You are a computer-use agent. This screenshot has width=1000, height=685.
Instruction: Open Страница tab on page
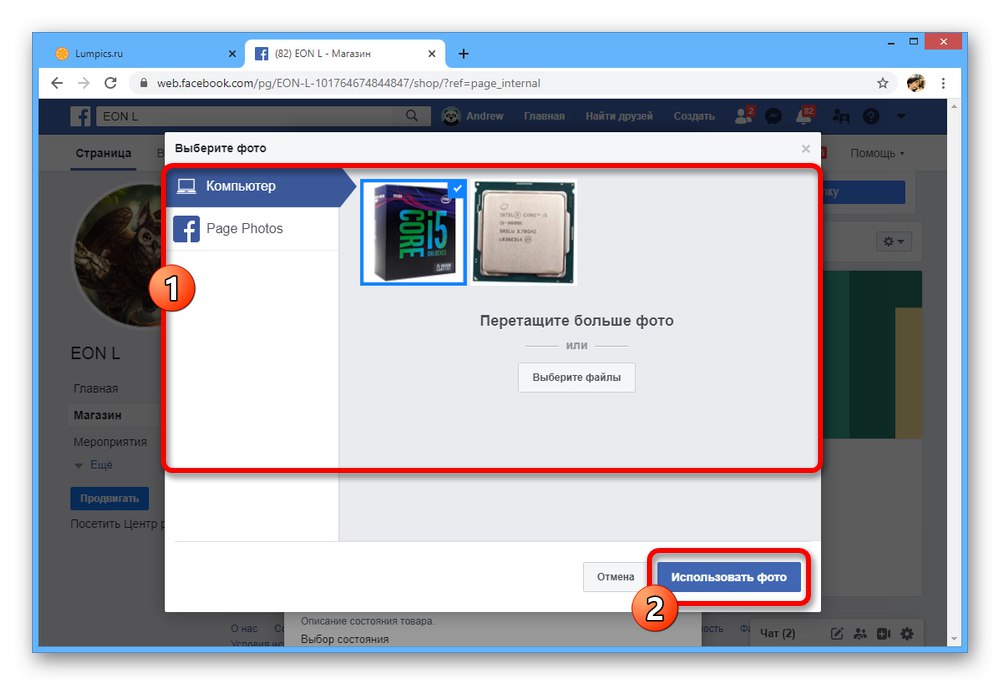(x=103, y=153)
